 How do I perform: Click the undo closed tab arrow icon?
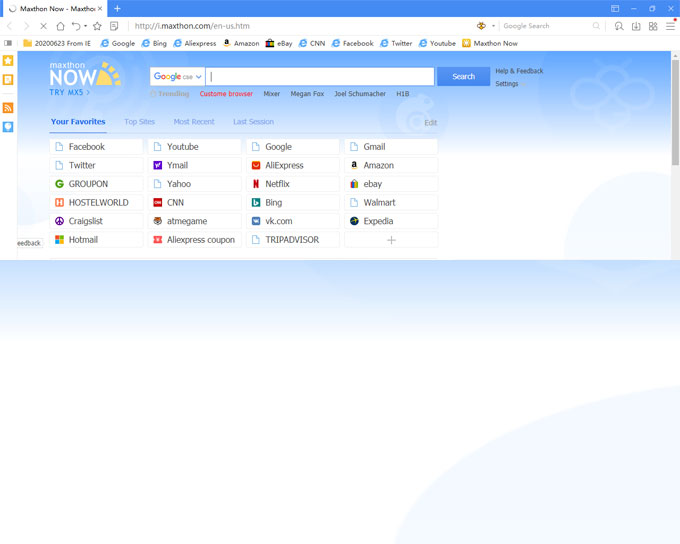[x=76, y=26]
